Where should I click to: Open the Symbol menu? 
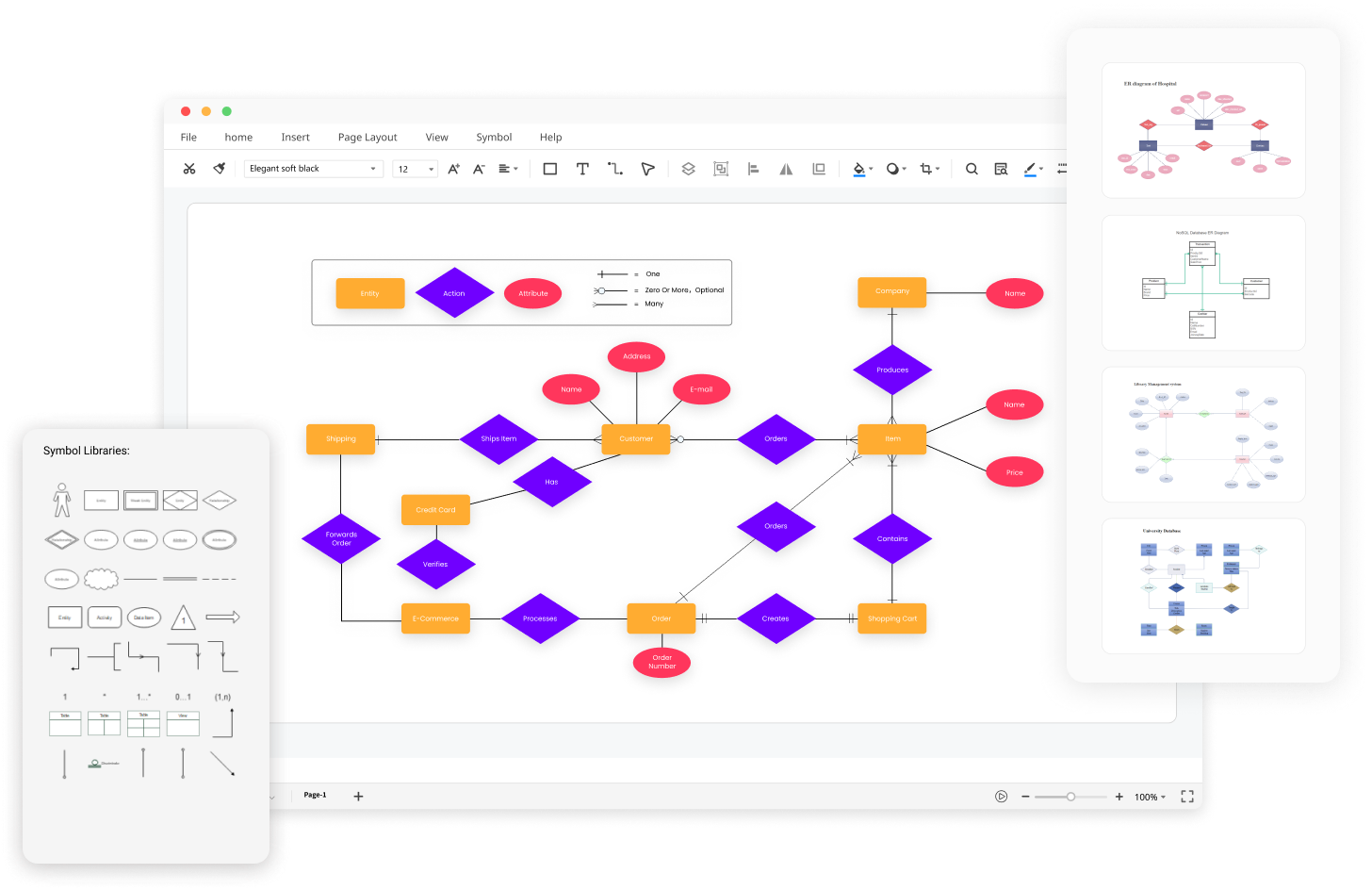click(x=494, y=137)
